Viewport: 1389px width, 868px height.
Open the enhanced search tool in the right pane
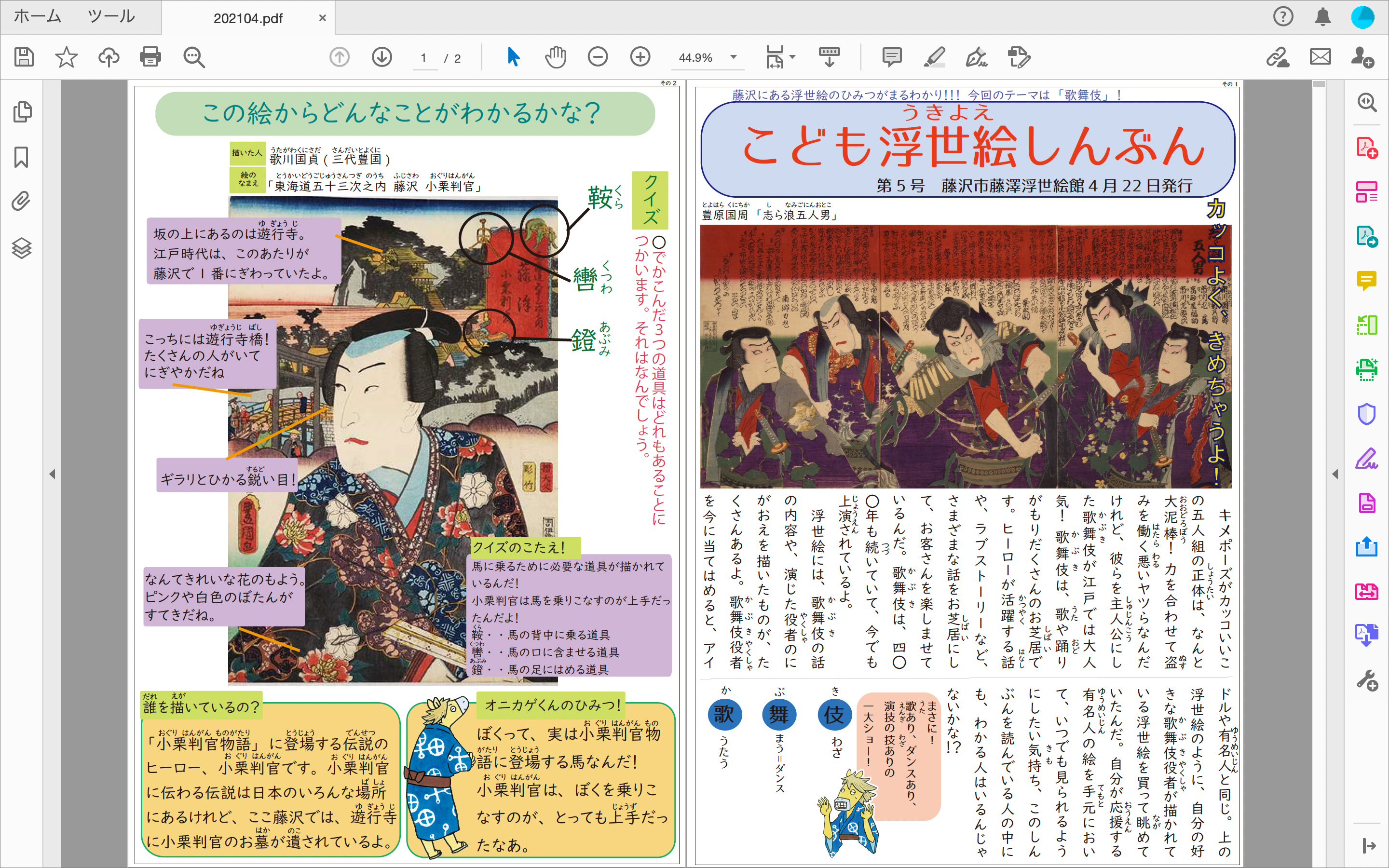1367,103
